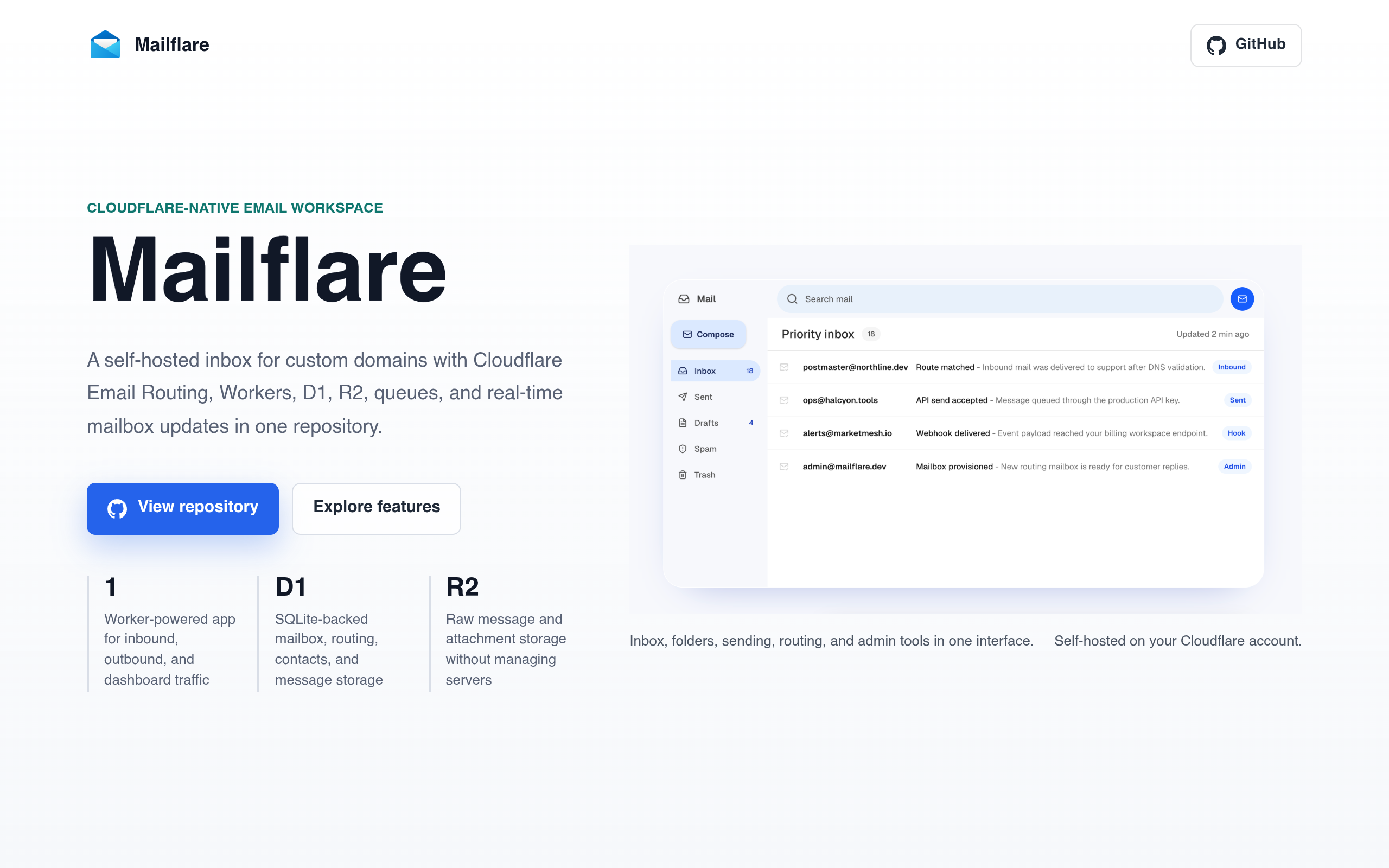This screenshot has height=868, width=1389.
Task: Open the alerts@marketmesh.io message
Action: (1015, 433)
